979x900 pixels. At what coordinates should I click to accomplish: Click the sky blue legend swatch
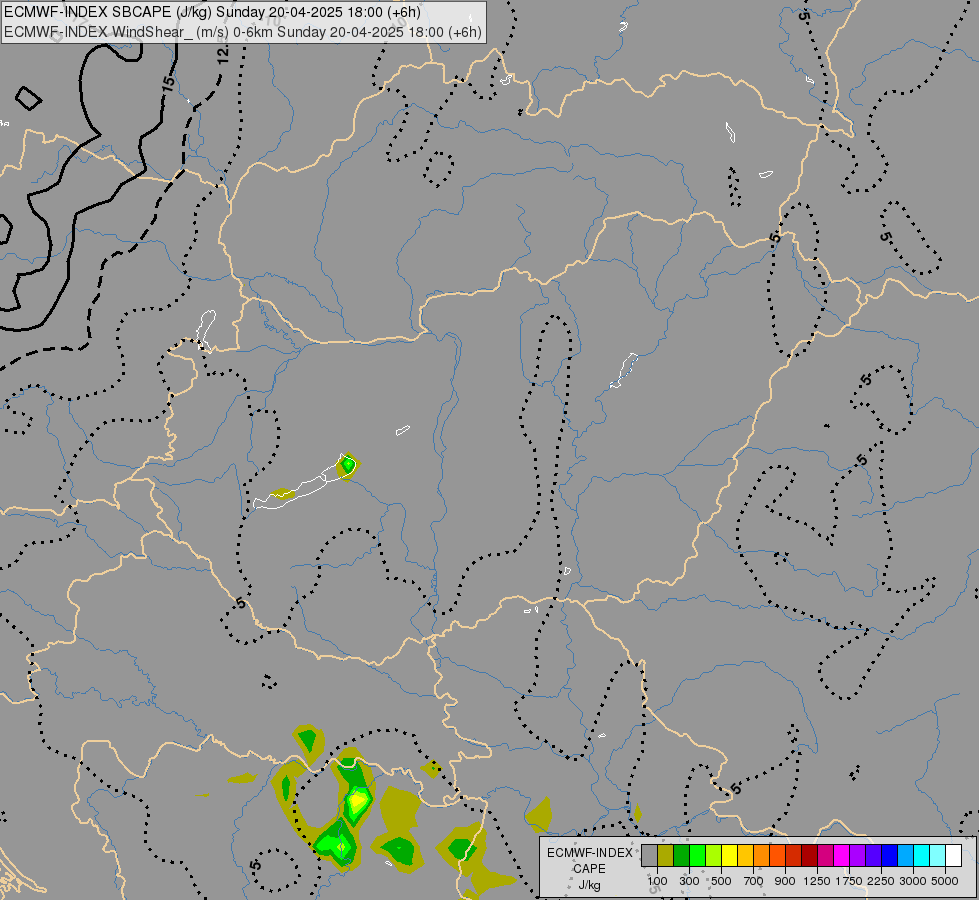[905, 855]
